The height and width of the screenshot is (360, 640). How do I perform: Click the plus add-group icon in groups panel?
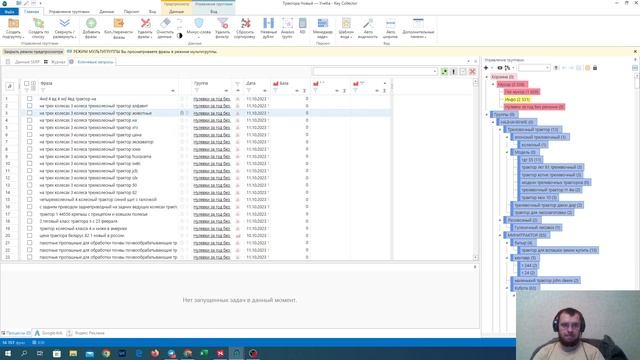point(486,68)
